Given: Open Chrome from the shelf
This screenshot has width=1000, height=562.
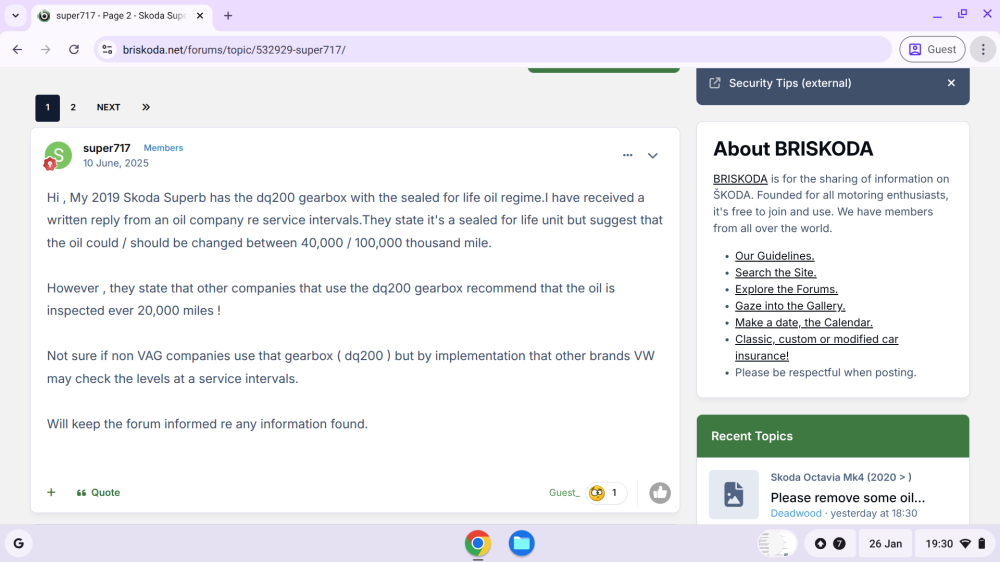Looking at the screenshot, I should [478, 544].
